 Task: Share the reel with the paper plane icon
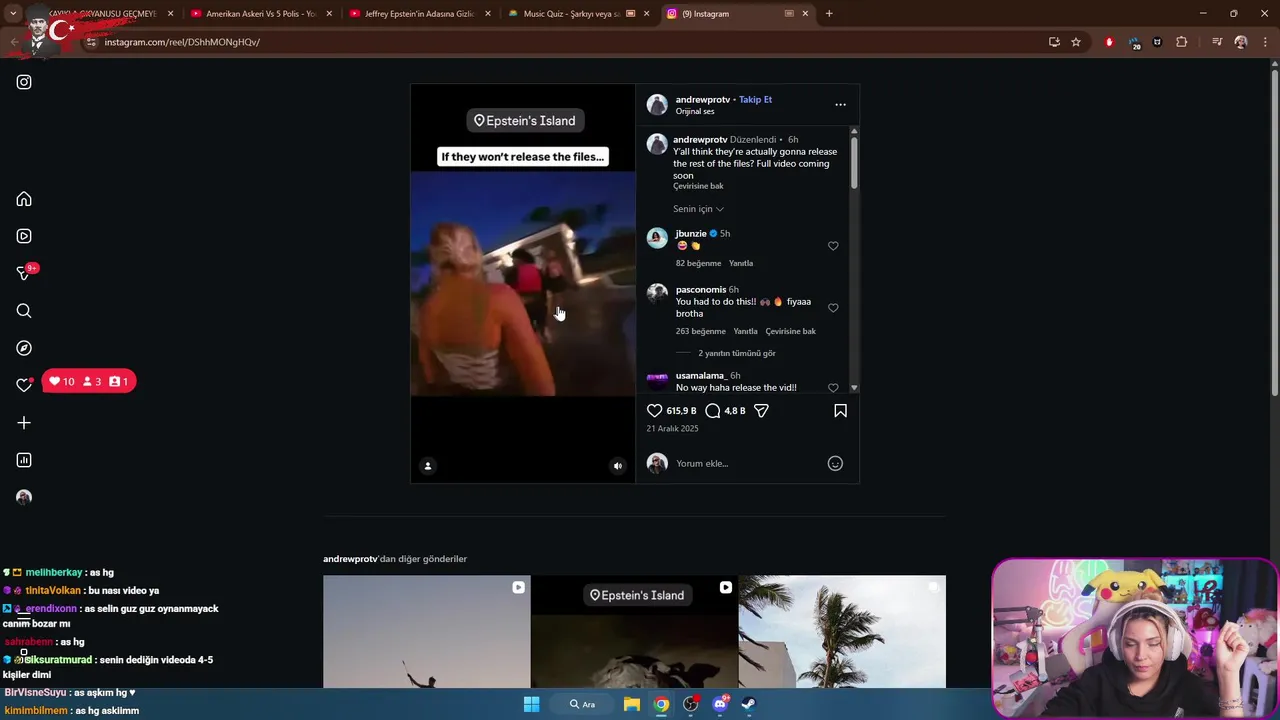(761, 411)
